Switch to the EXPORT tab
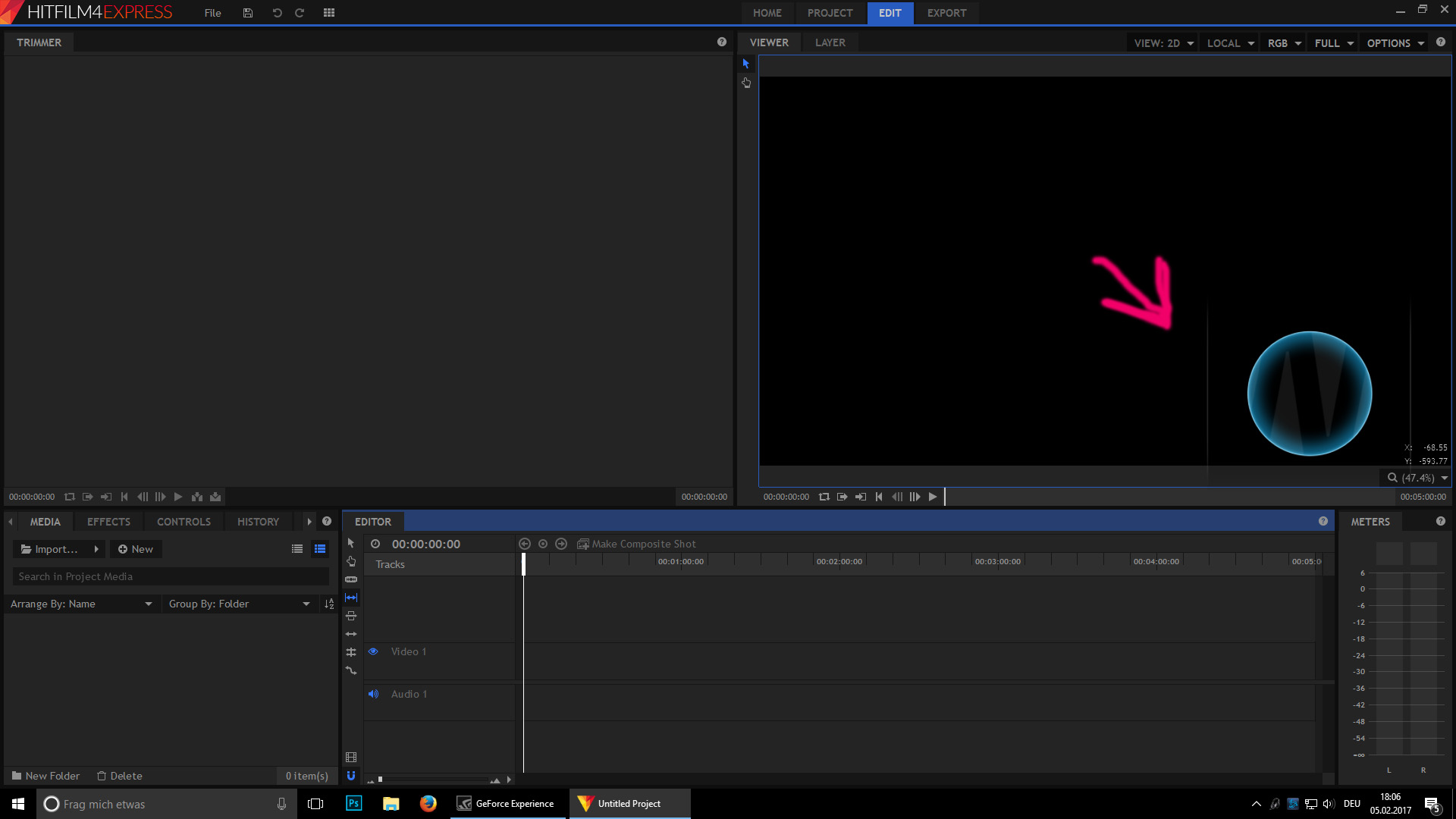Viewport: 1456px width, 819px height. [x=946, y=13]
